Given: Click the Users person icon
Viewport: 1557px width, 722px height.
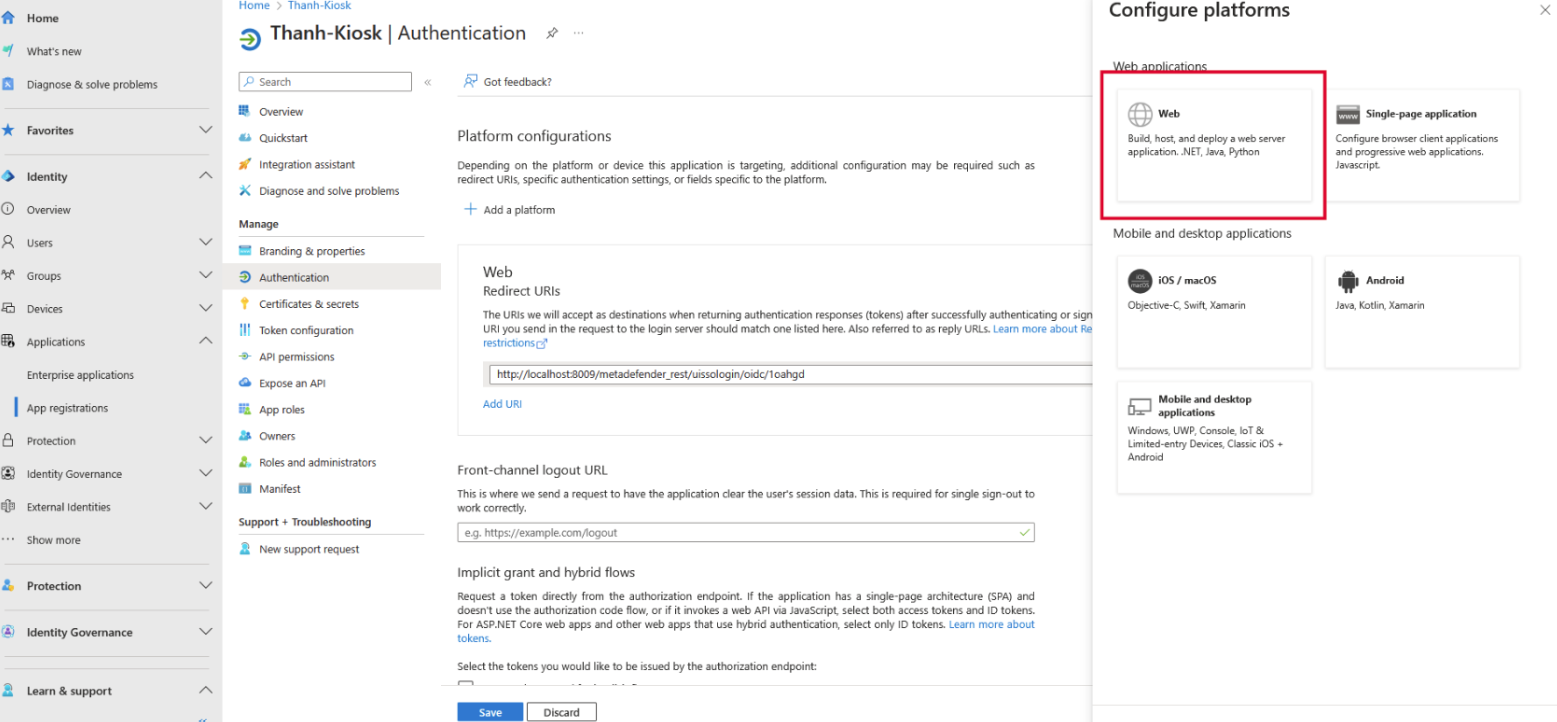Looking at the screenshot, I should [x=8, y=242].
